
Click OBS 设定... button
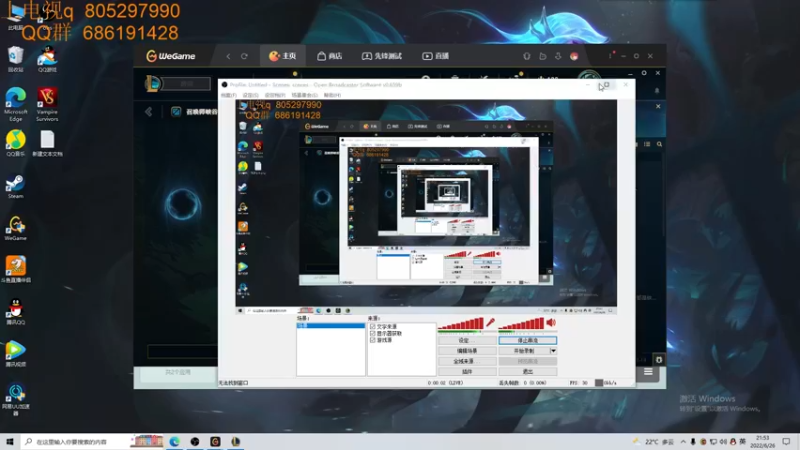467,340
